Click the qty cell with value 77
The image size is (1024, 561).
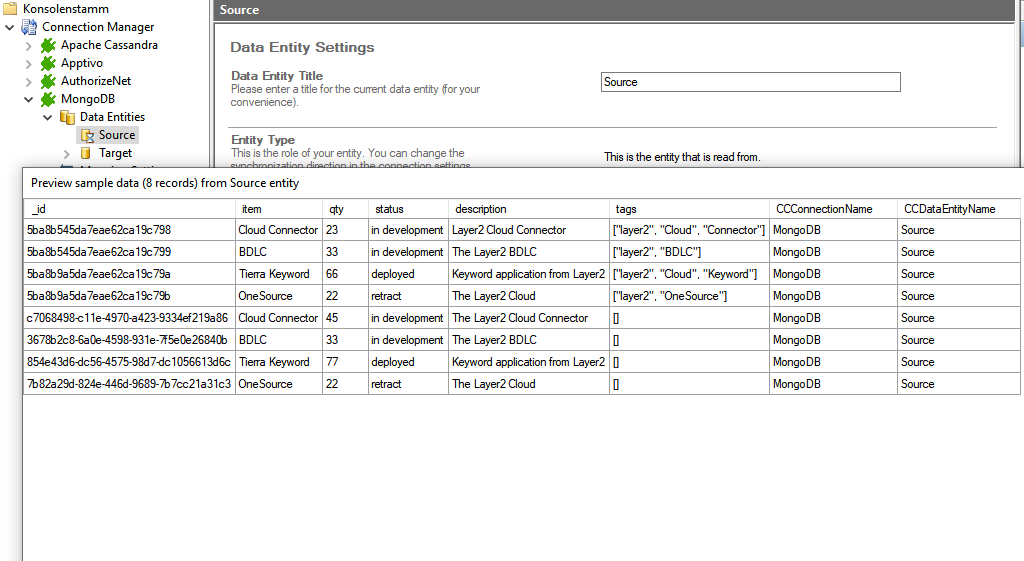coord(345,362)
